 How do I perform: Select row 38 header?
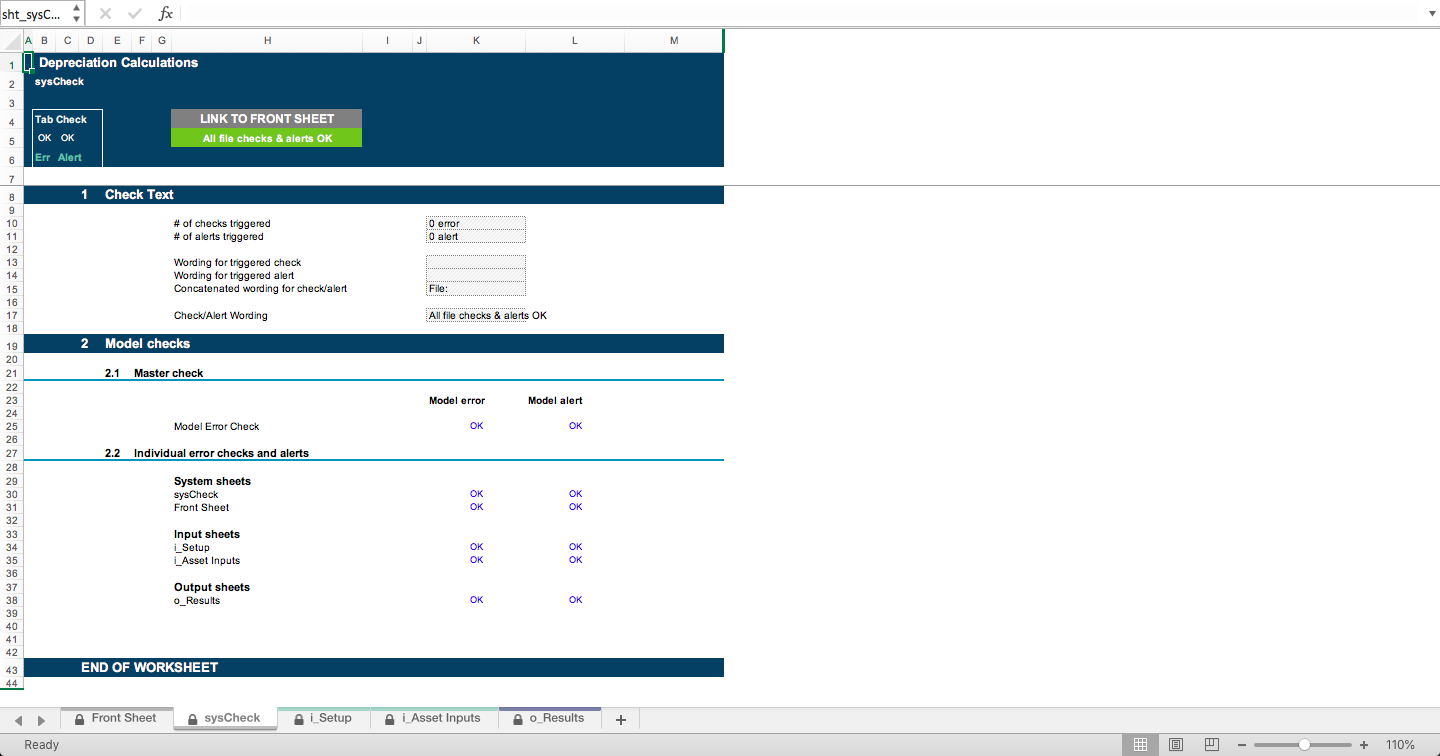click(x=12, y=601)
